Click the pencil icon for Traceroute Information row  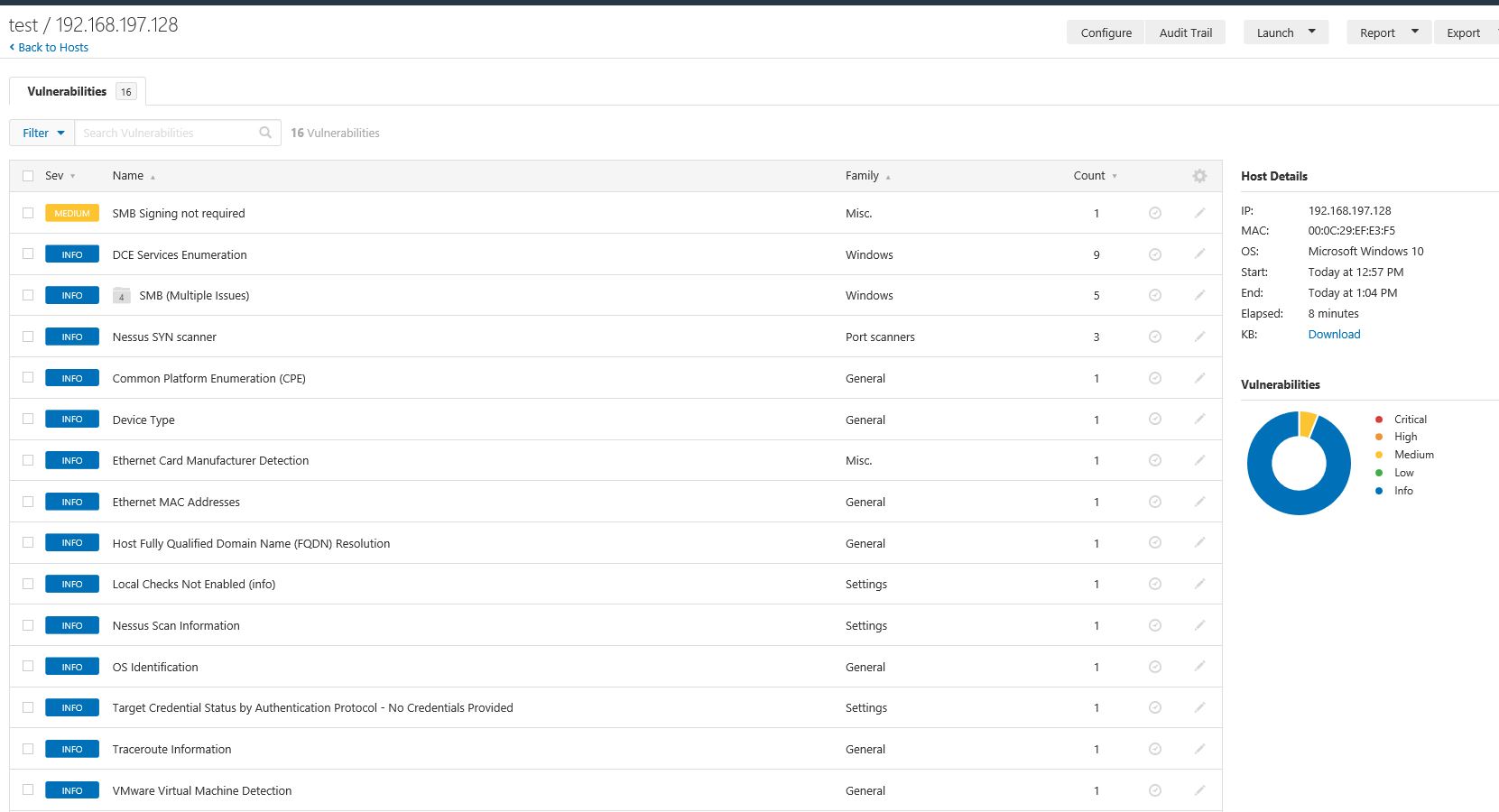pyautogui.click(x=1199, y=749)
